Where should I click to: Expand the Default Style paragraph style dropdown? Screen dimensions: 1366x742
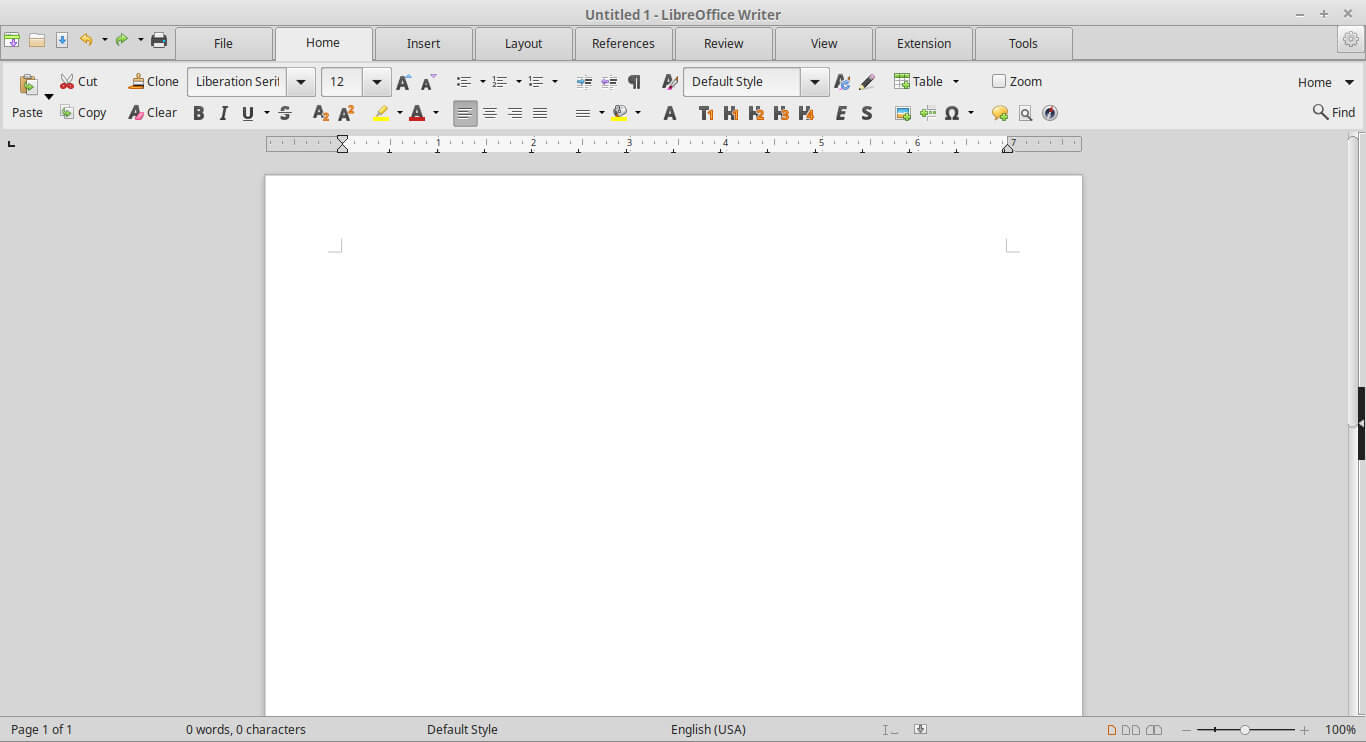click(815, 82)
